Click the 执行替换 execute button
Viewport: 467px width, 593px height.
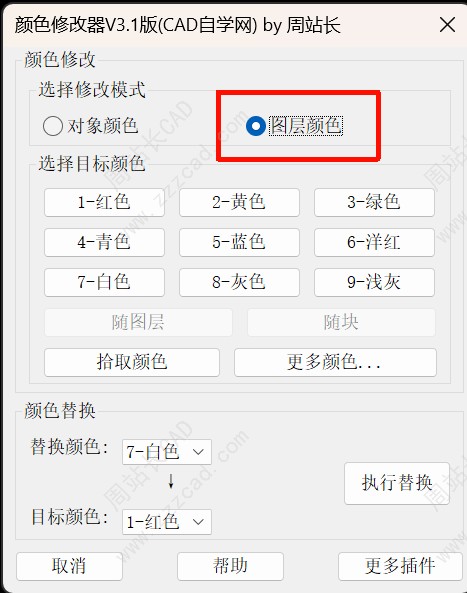coord(397,483)
